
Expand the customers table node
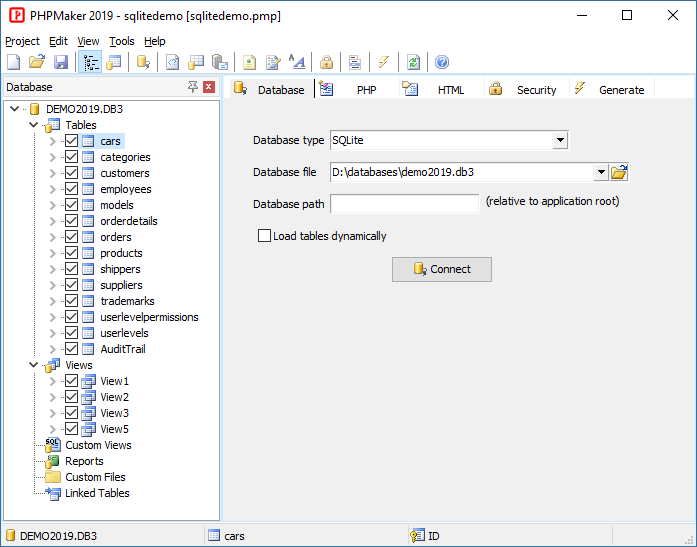tap(52, 173)
